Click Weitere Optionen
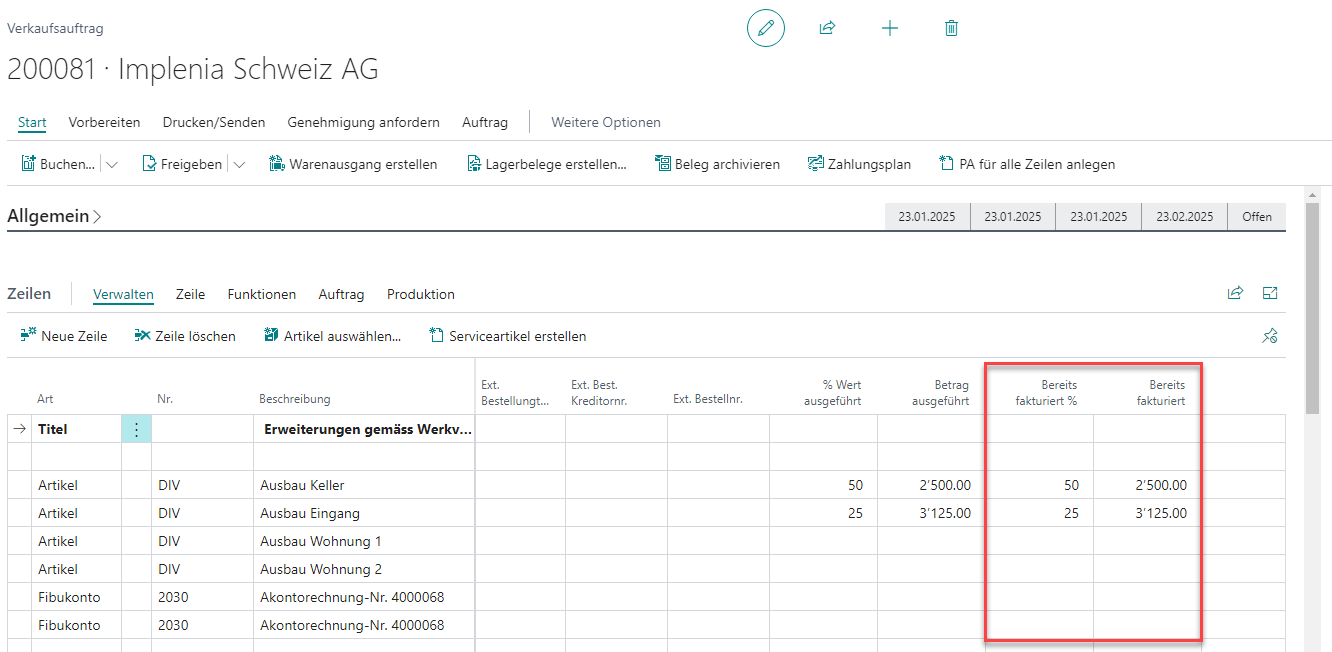The width and height of the screenshot is (1332, 652). [606, 123]
